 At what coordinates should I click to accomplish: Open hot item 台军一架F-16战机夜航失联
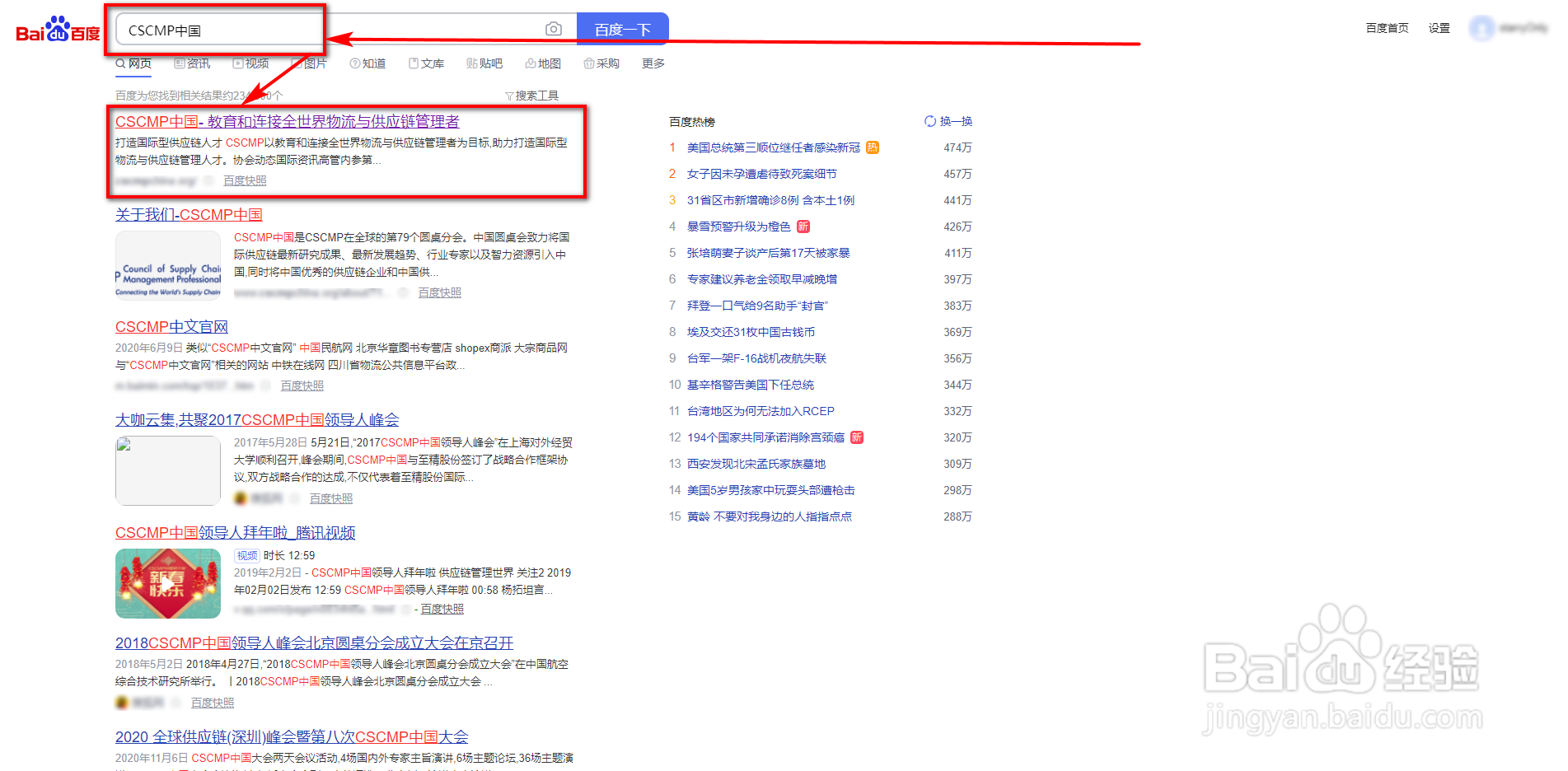click(x=756, y=358)
